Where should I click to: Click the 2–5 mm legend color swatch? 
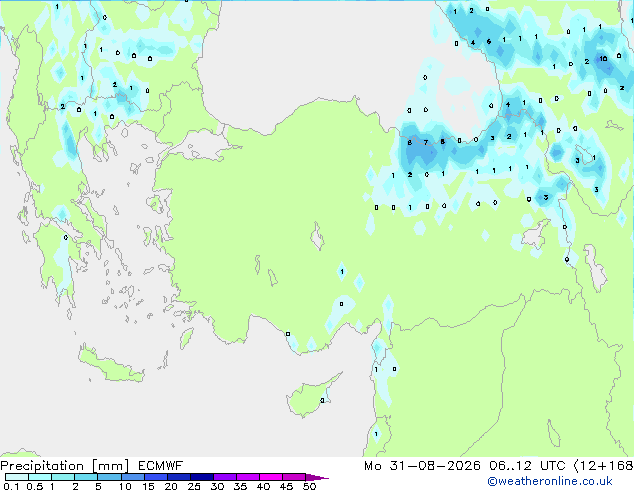pyautogui.click(x=86, y=477)
